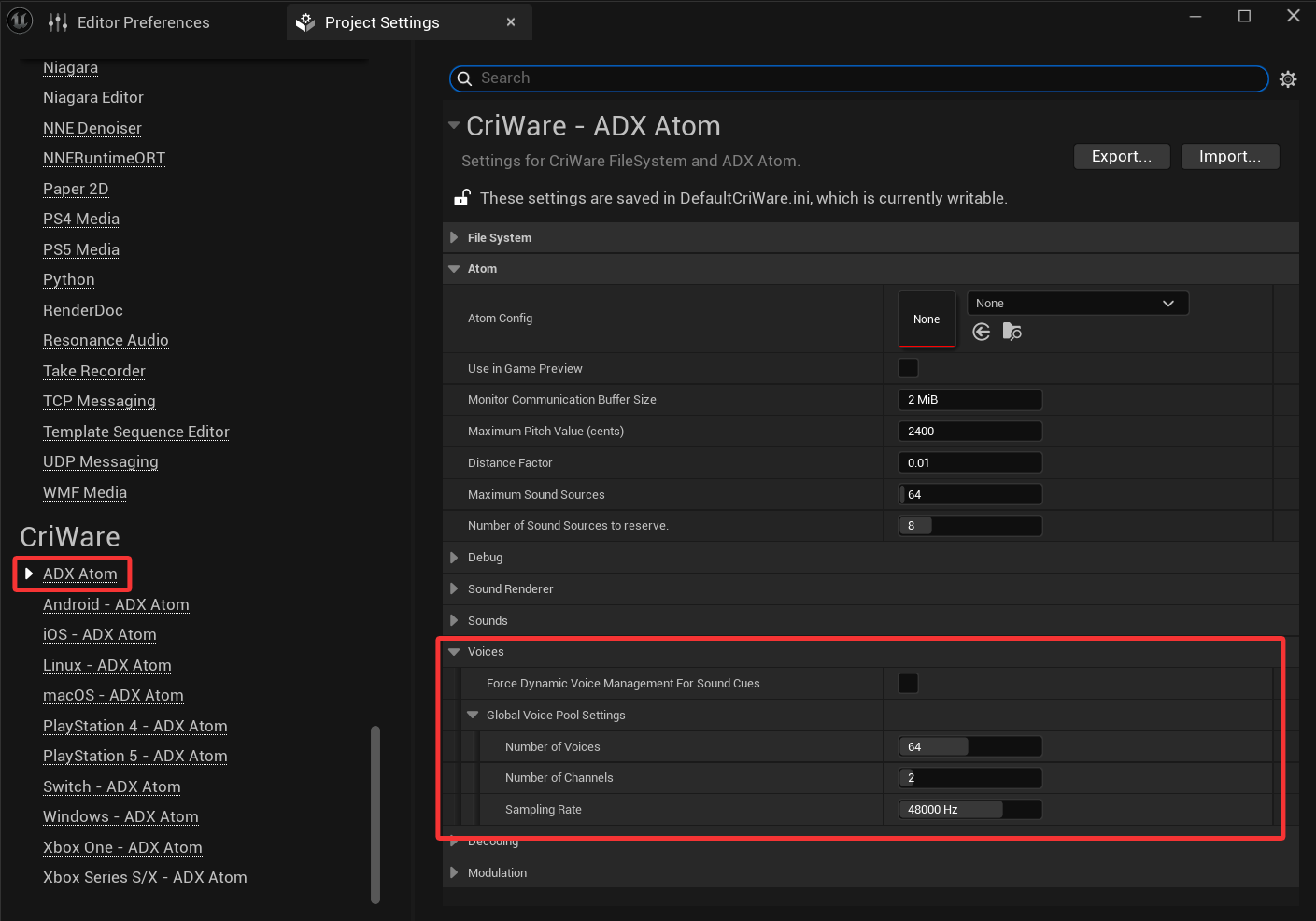Open macOS - ADX Atom settings
1316x921 pixels.
pyautogui.click(x=113, y=696)
